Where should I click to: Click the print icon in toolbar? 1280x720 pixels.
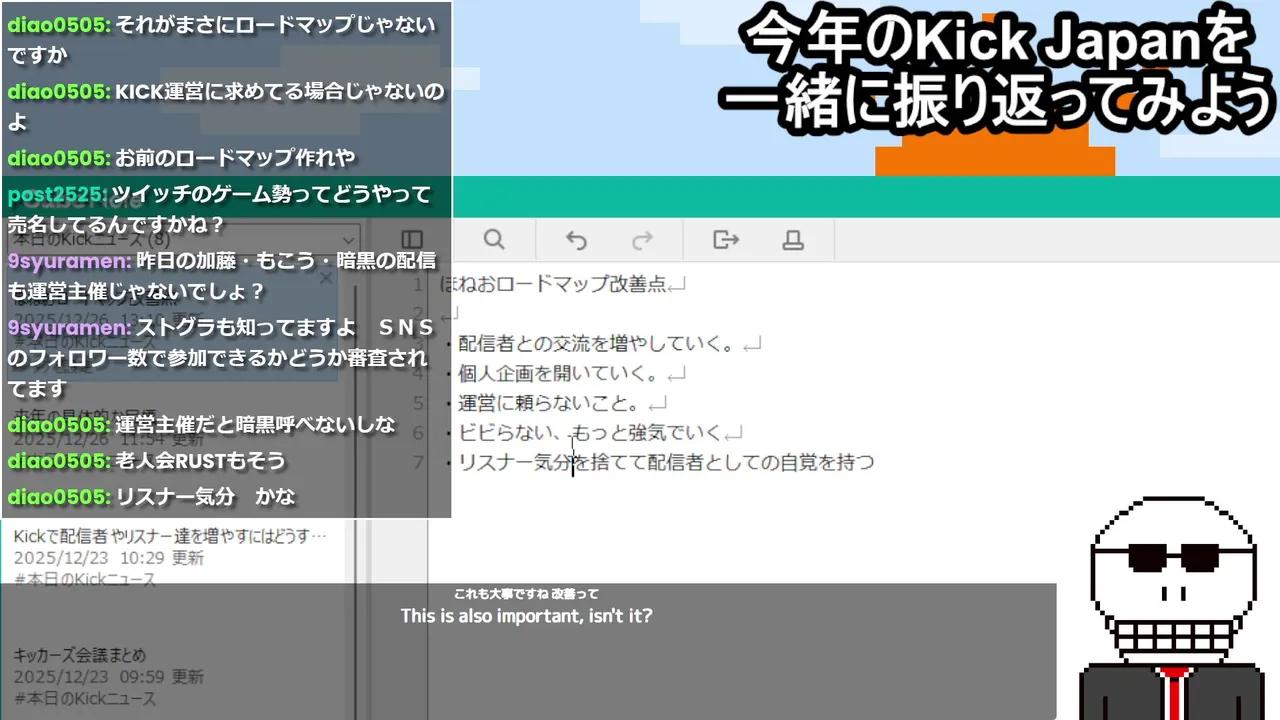pos(793,240)
